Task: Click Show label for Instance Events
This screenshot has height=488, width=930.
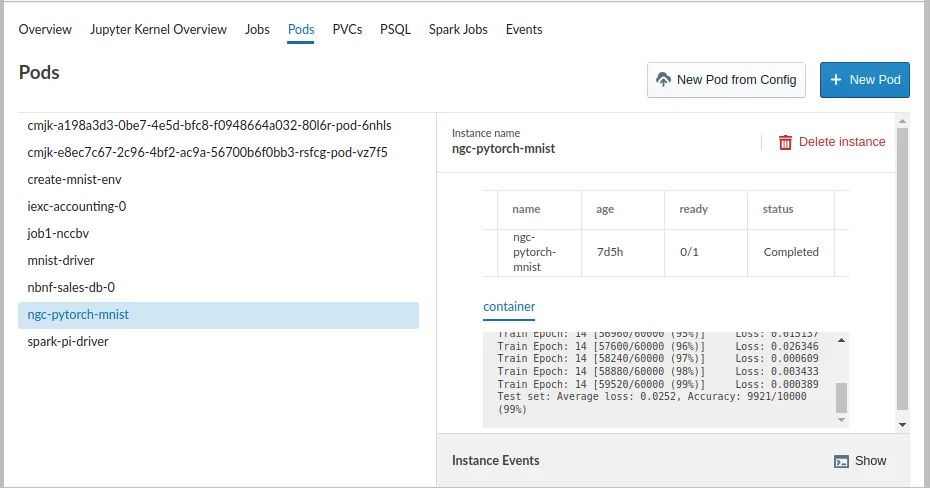Action: (870, 461)
